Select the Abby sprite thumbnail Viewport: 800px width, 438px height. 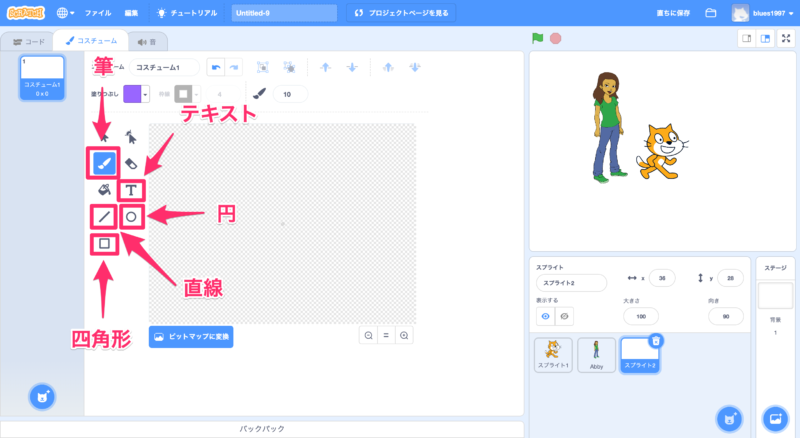coord(596,355)
